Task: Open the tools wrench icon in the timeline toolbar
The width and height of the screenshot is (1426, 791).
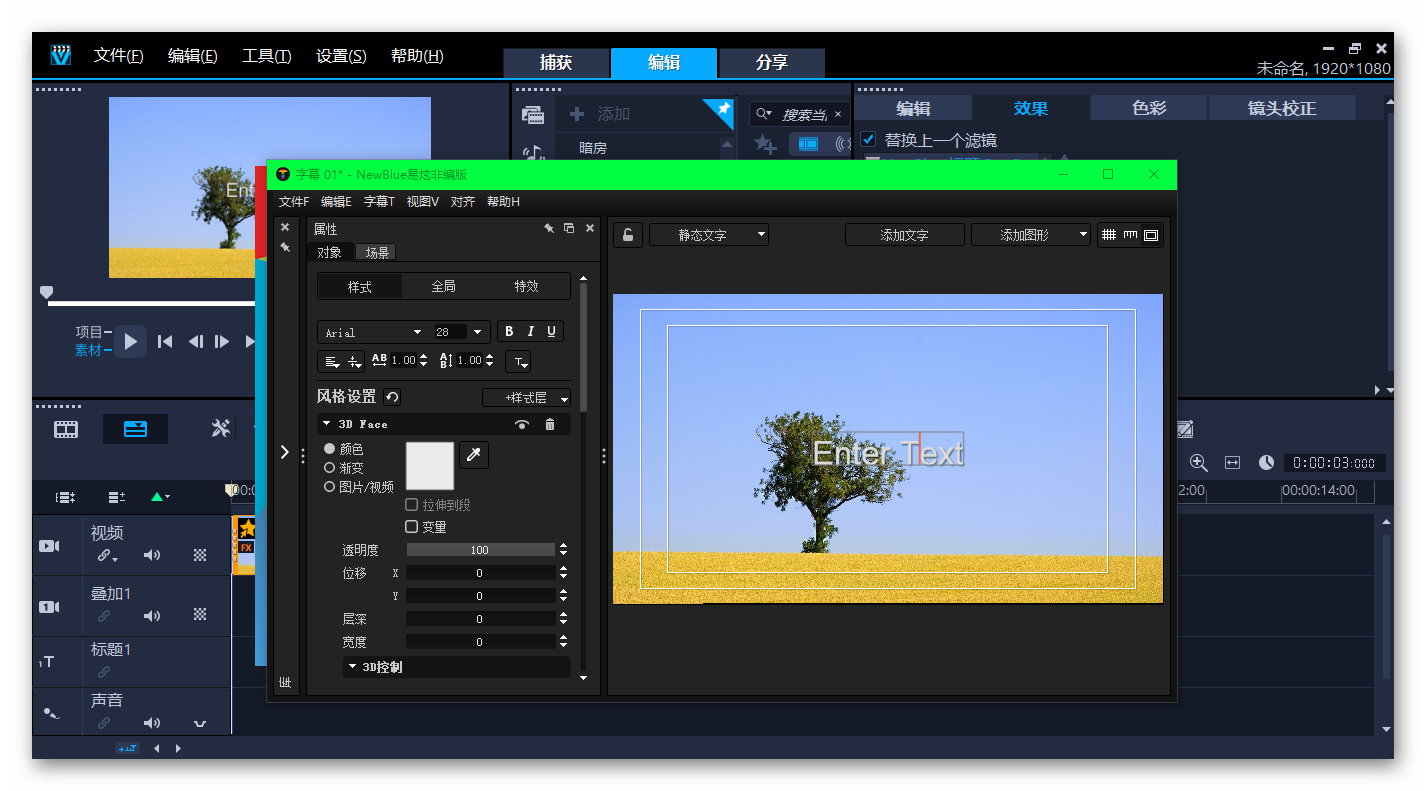Action: click(221, 429)
